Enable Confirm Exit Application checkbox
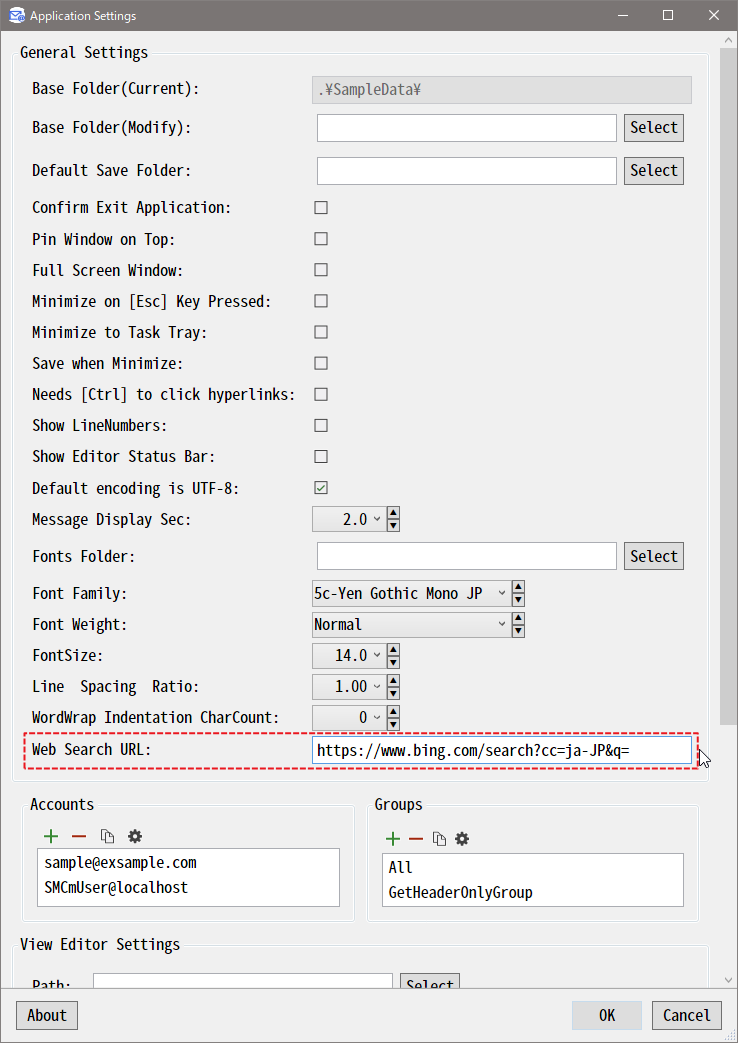 (321, 208)
